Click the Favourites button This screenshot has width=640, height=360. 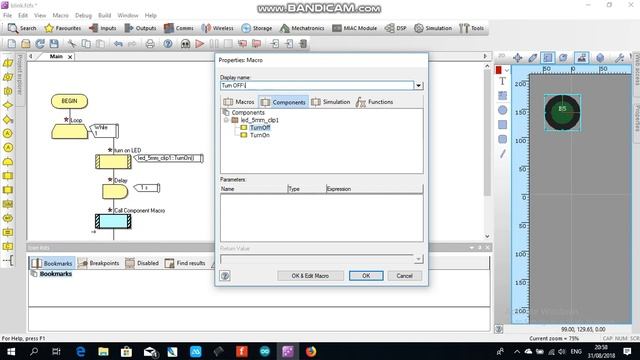click(63, 28)
